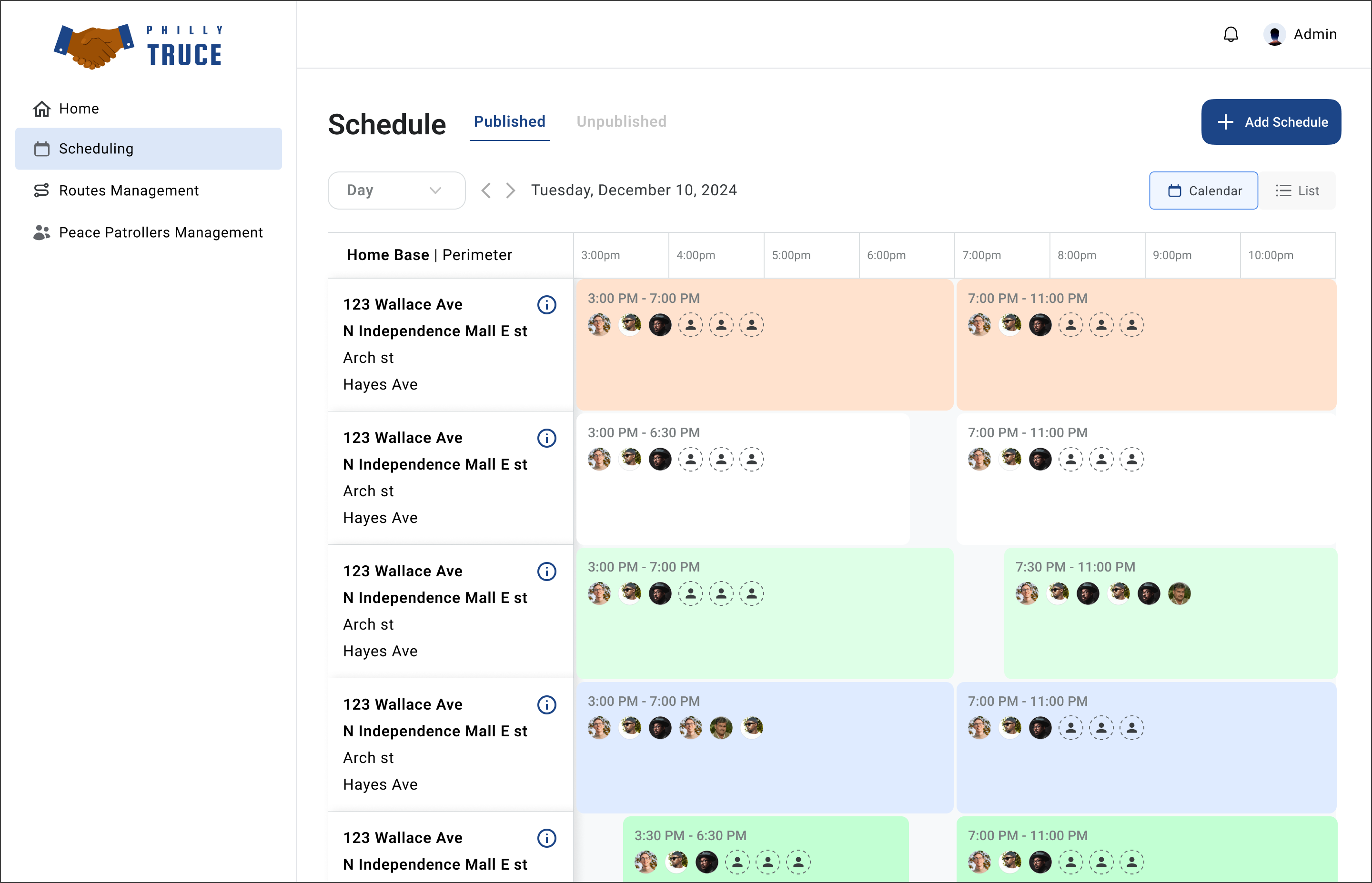
Task: Open the Admin profile avatar
Action: pos(1274,34)
